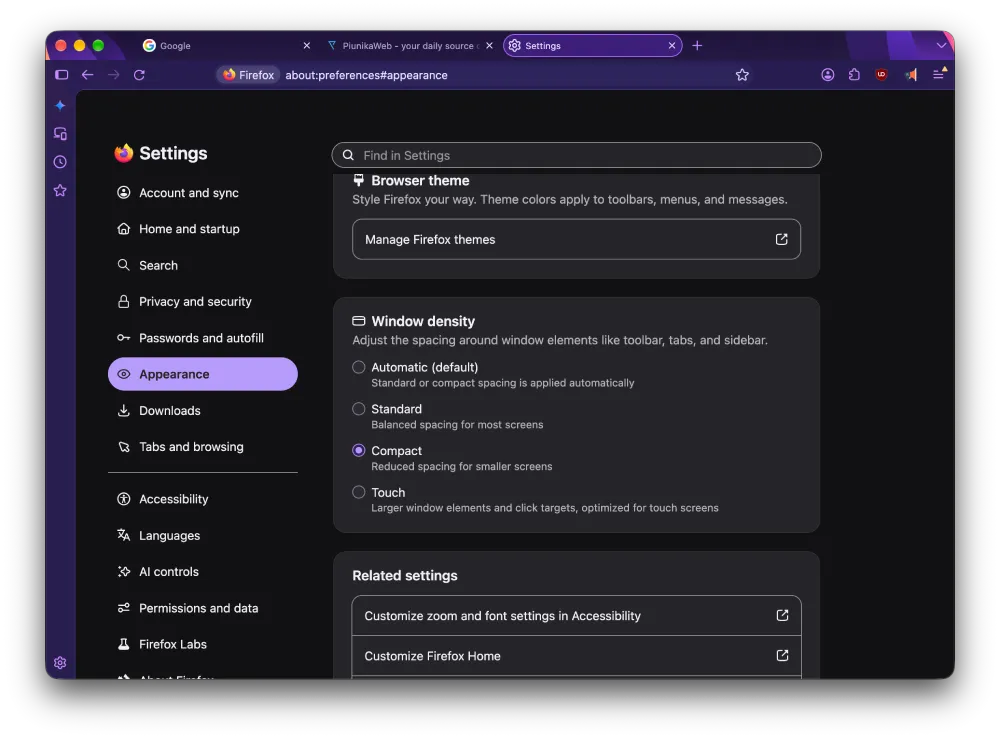Select Automatic (default) window density

coord(358,367)
